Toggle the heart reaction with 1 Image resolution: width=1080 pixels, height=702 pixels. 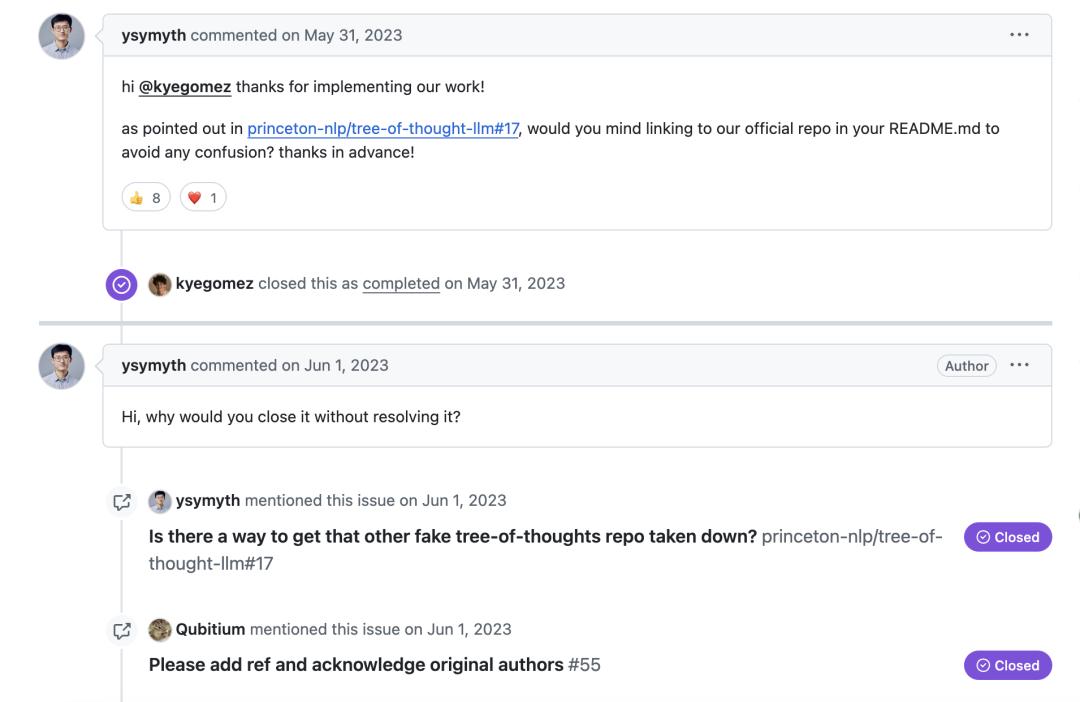(203, 198)
